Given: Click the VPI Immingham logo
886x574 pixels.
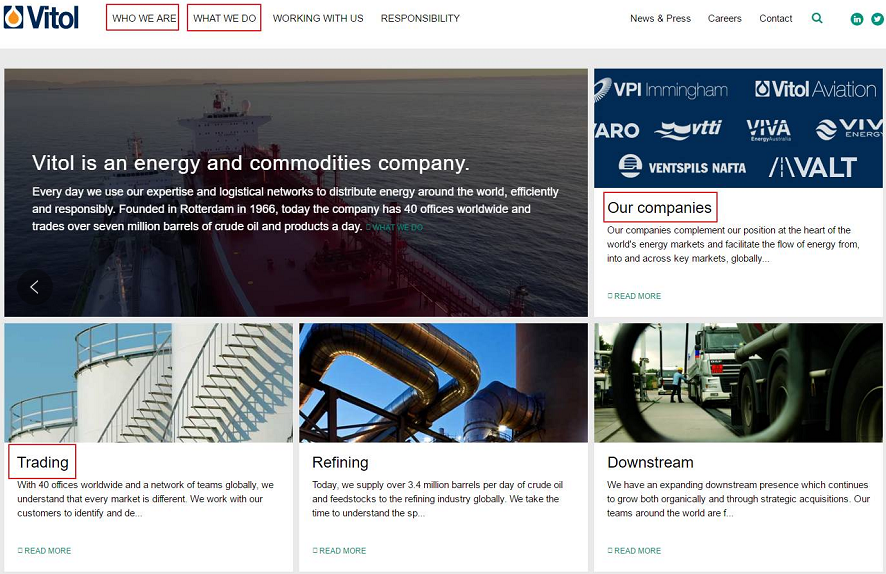Looking at the screenshot, I should pyautogui.click(x=661, y=89).
